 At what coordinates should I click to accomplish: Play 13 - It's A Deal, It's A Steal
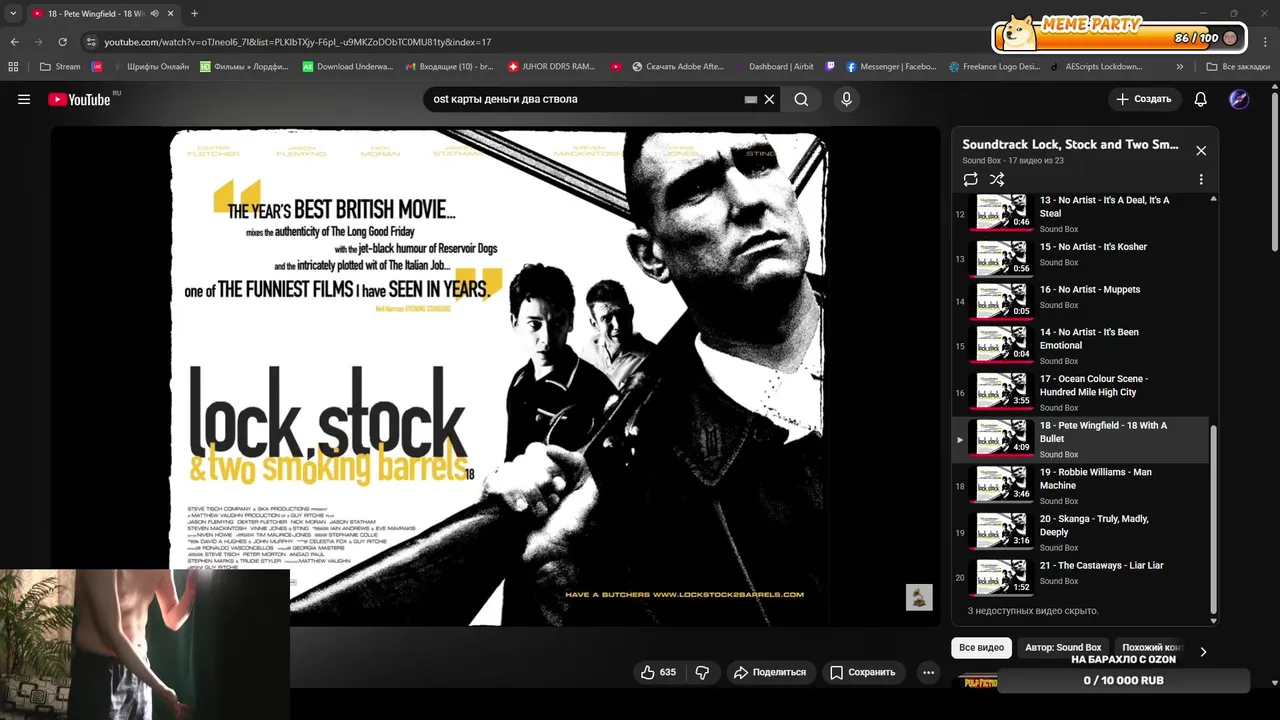pos(1081,213)
